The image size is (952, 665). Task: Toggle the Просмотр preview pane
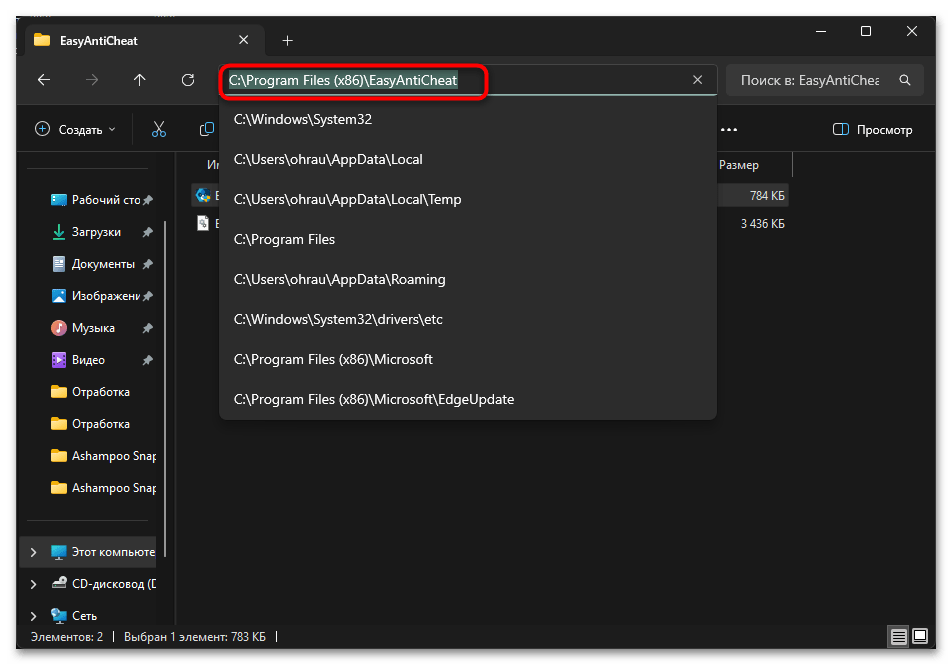872,129
